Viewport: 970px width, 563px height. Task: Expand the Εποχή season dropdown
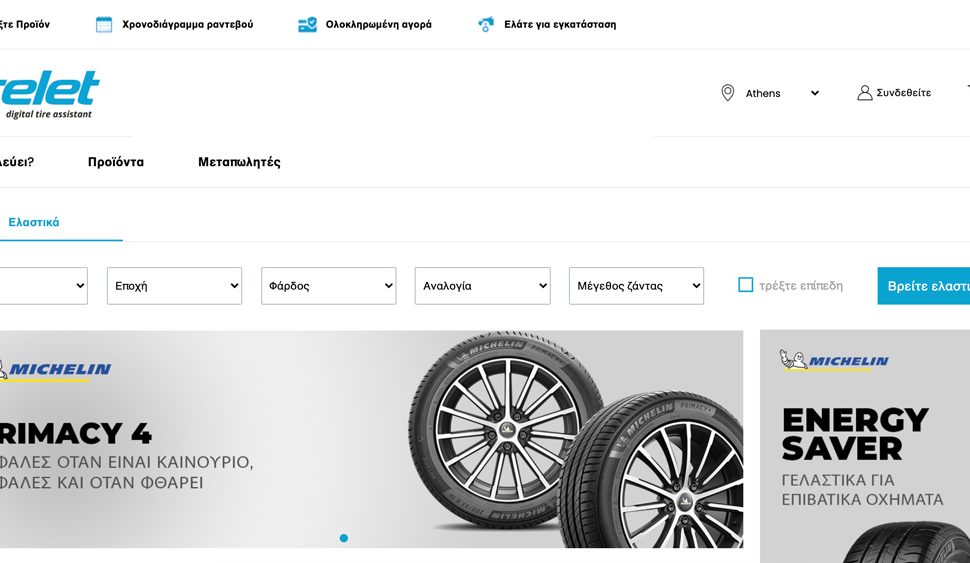tap(174, 286)
